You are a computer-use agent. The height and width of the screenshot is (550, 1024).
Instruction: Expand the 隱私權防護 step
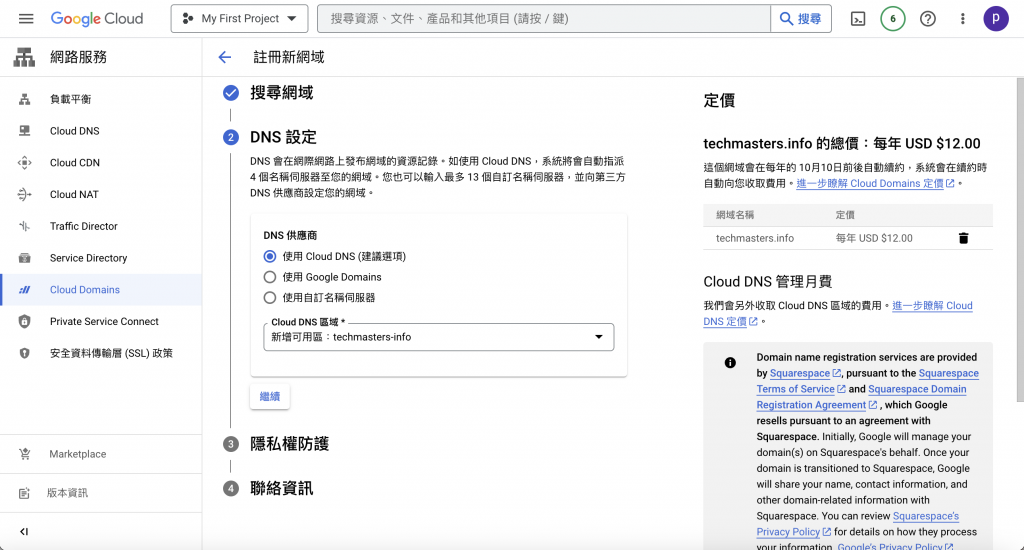(x=289, y=444)
